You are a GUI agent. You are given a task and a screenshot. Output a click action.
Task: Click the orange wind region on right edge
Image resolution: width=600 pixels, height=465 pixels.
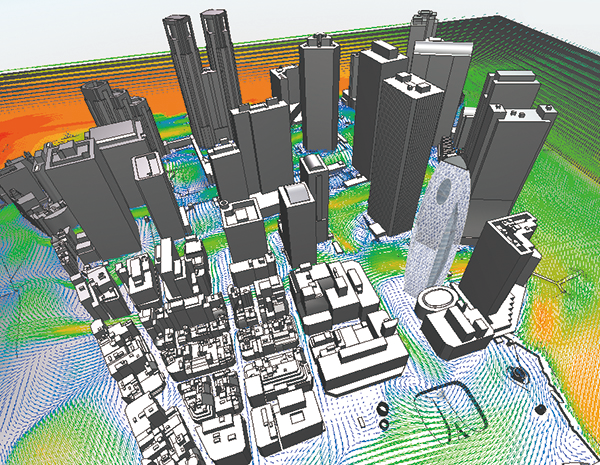(x=578, y=300)
